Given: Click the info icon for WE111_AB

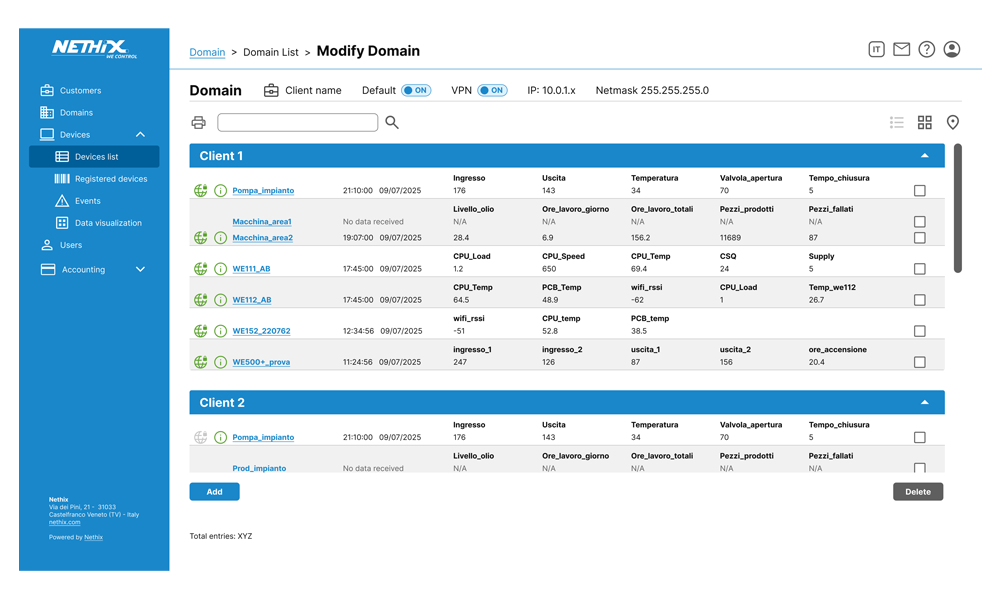Looking at the screenshot, I should pyautogui.click(x=221, y=269).
